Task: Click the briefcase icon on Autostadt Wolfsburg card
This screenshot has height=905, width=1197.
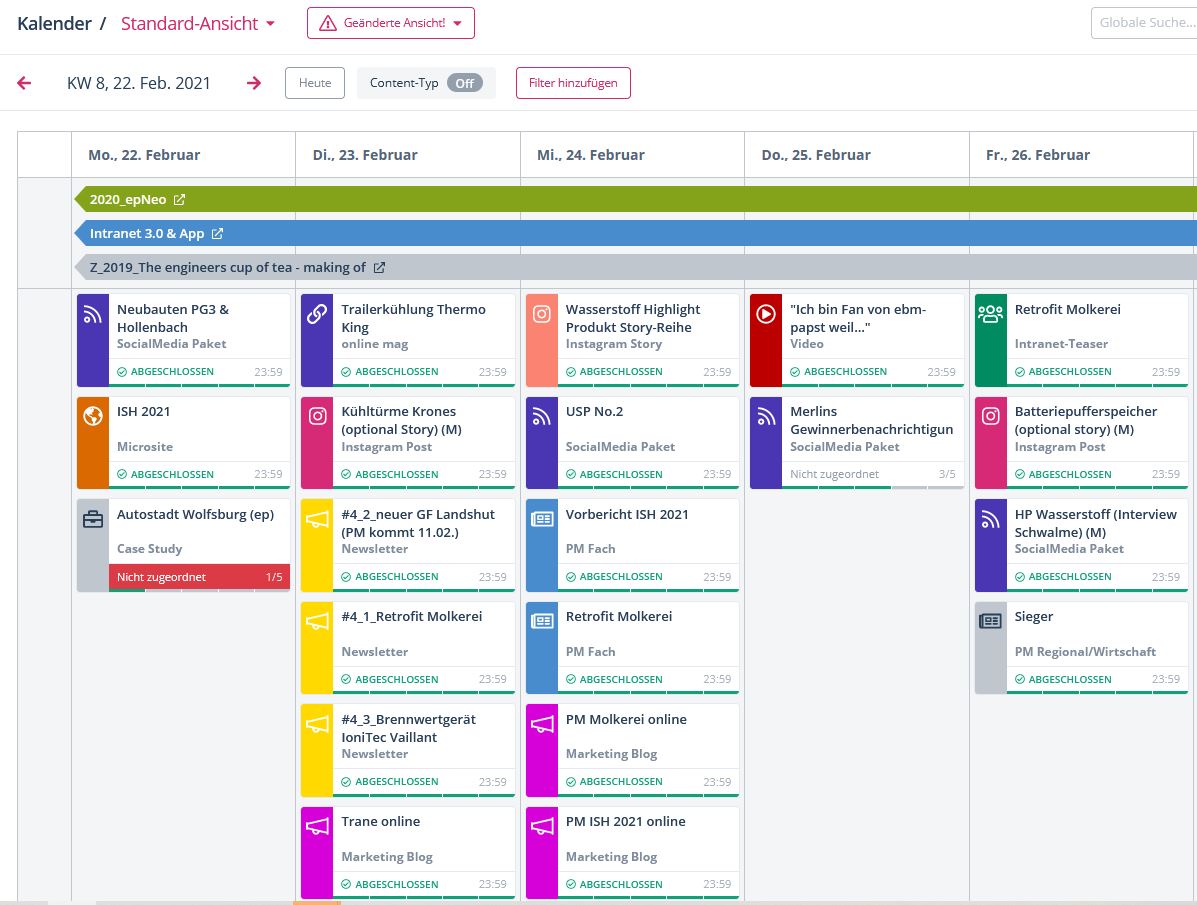Action: [x=93, y=520]
